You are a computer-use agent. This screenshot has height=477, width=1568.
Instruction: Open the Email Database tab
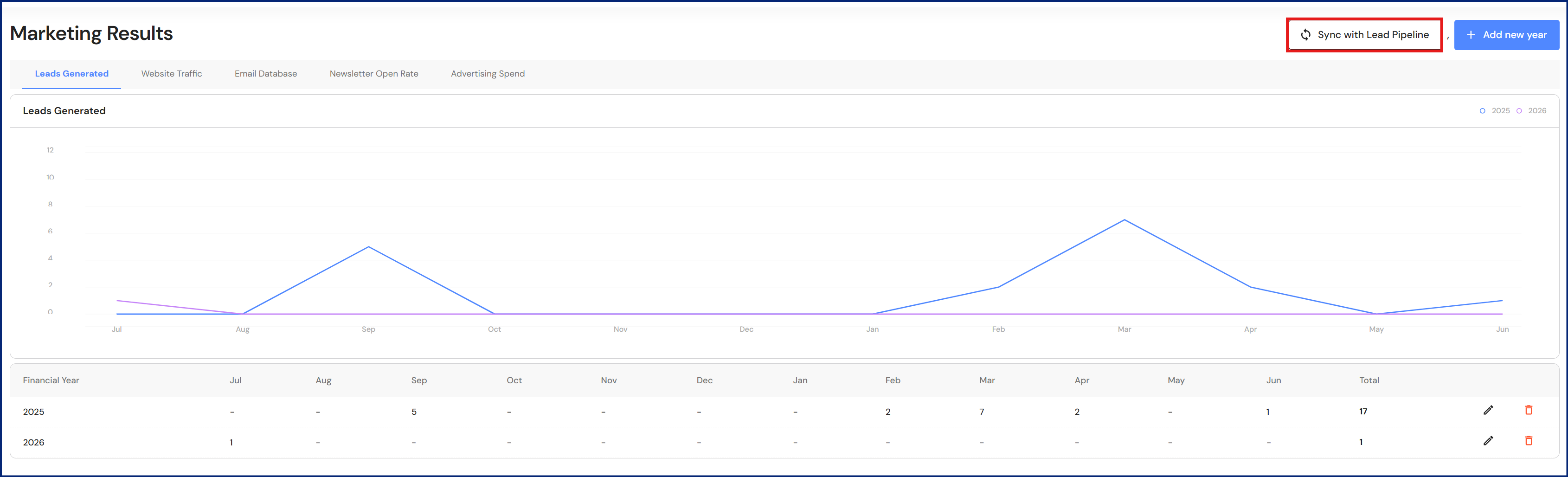tap(265, 74)
